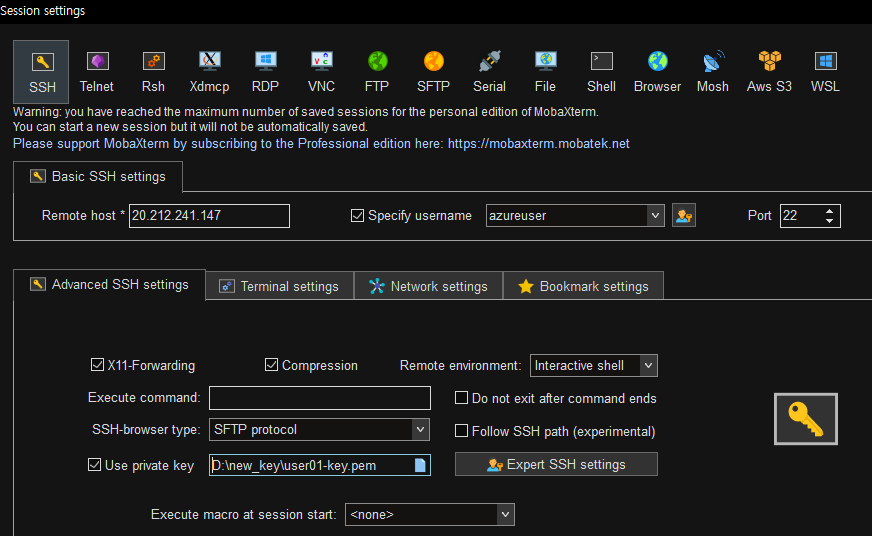
Task: Open the Browser session type
Action: [x=657, y=72]
